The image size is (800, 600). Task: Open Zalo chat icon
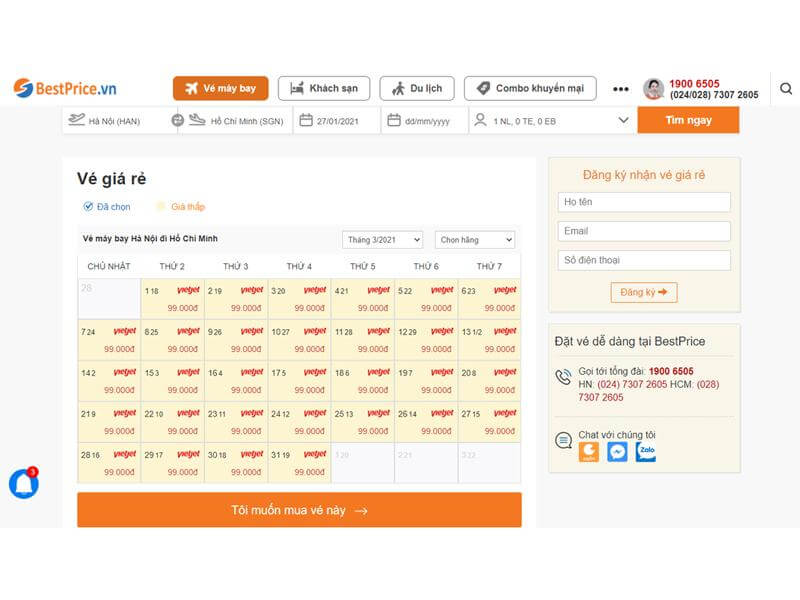pos(646,452)
